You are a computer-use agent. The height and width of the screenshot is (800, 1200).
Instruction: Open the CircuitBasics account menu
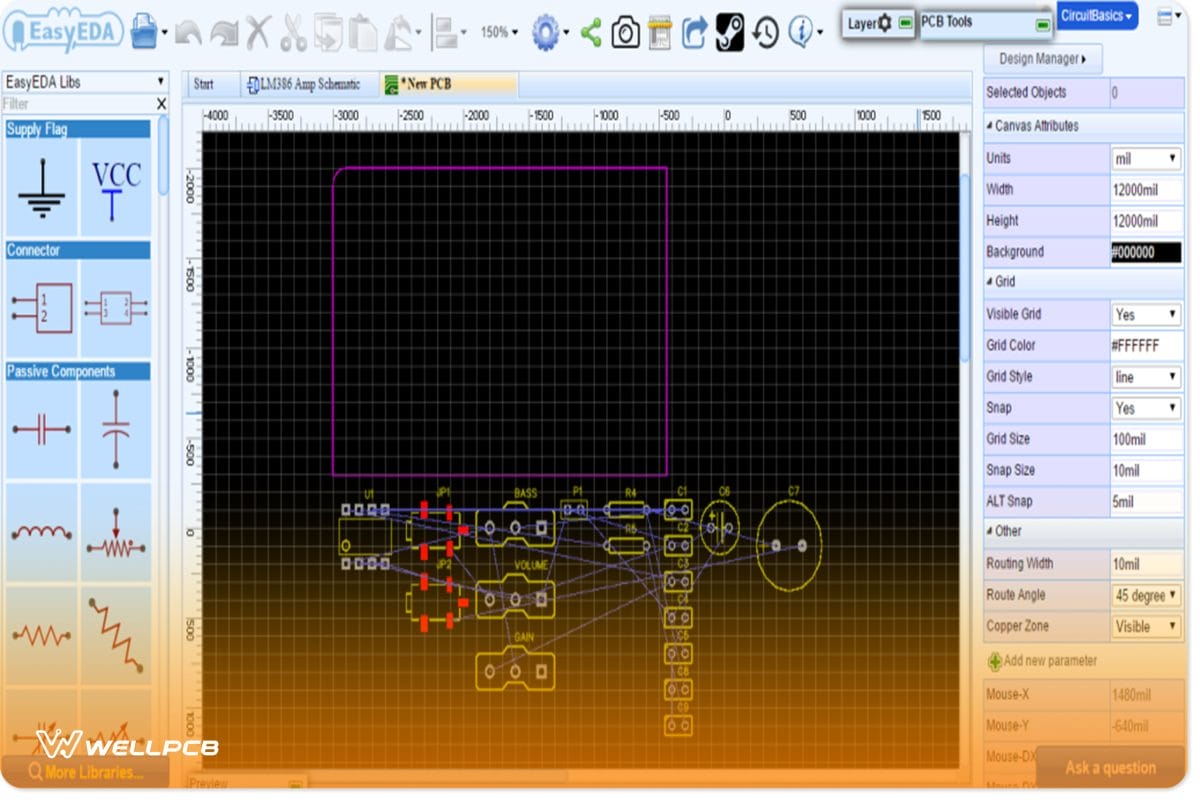(x=1097, y=16)
